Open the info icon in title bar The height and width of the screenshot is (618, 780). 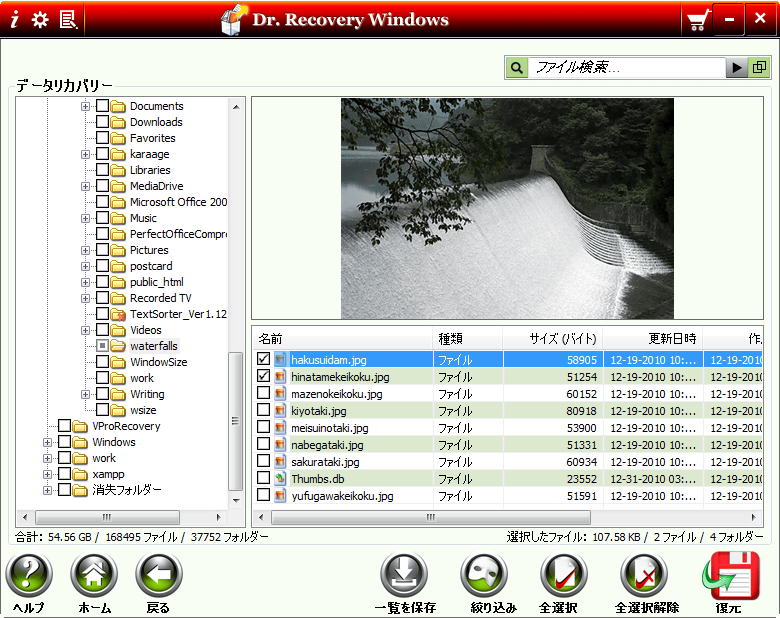[15, 19]
